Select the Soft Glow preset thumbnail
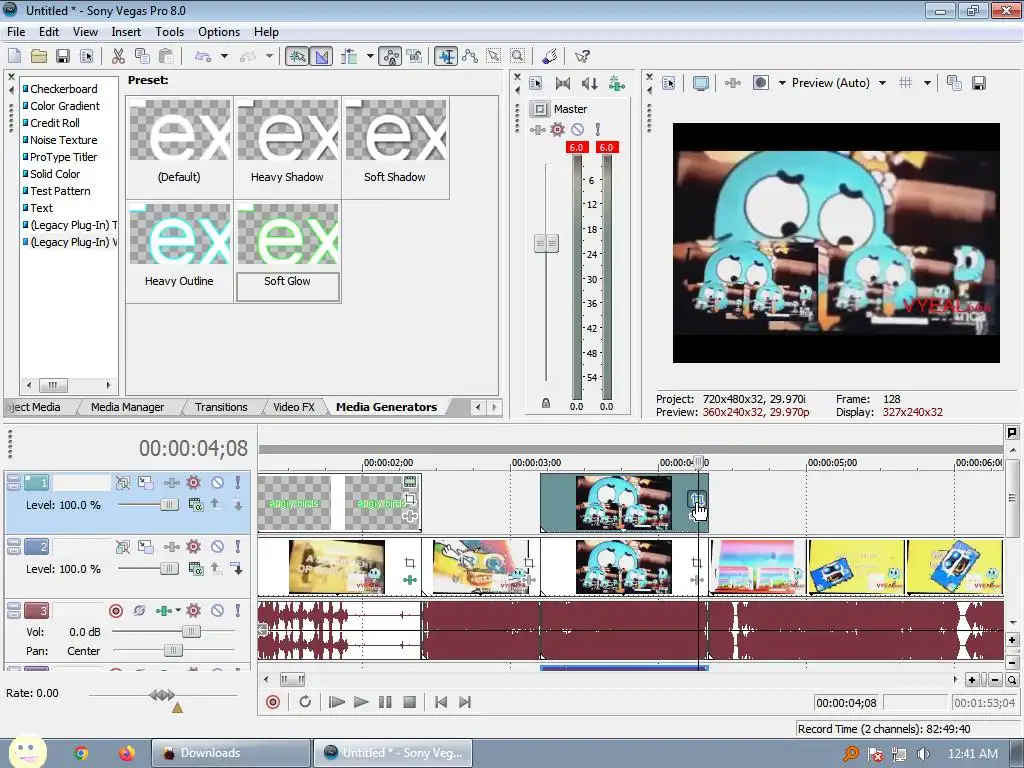This screenshot has width=1024, height=768. 287,234
